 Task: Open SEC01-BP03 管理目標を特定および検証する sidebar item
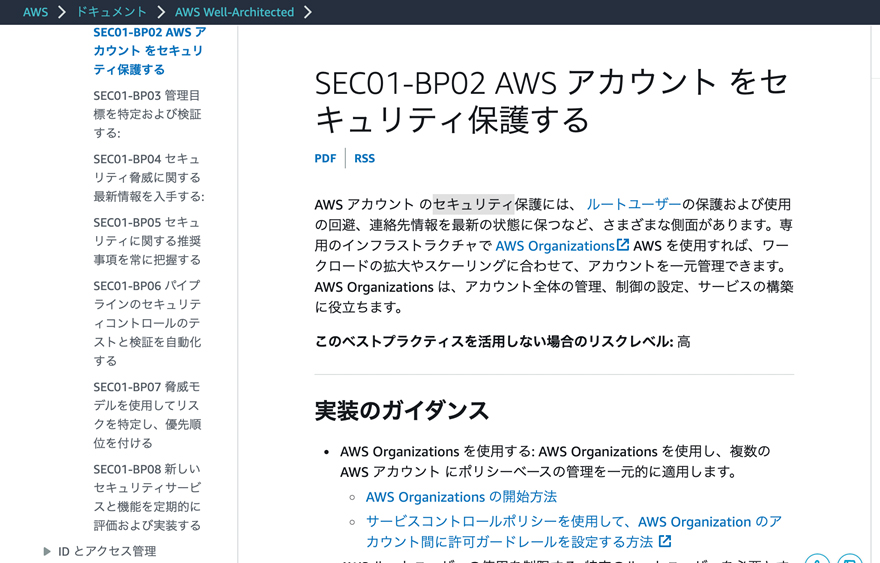[147, 114]
